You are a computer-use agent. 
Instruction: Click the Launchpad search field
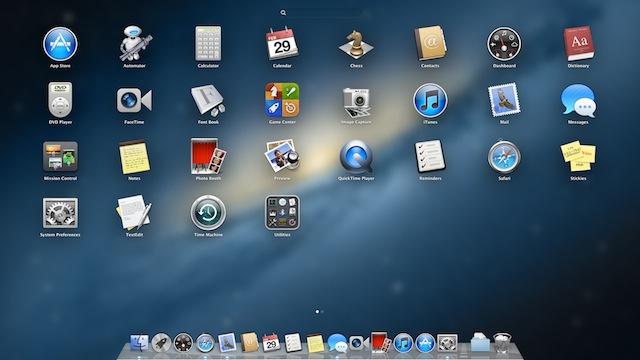(x=320, y=13)
